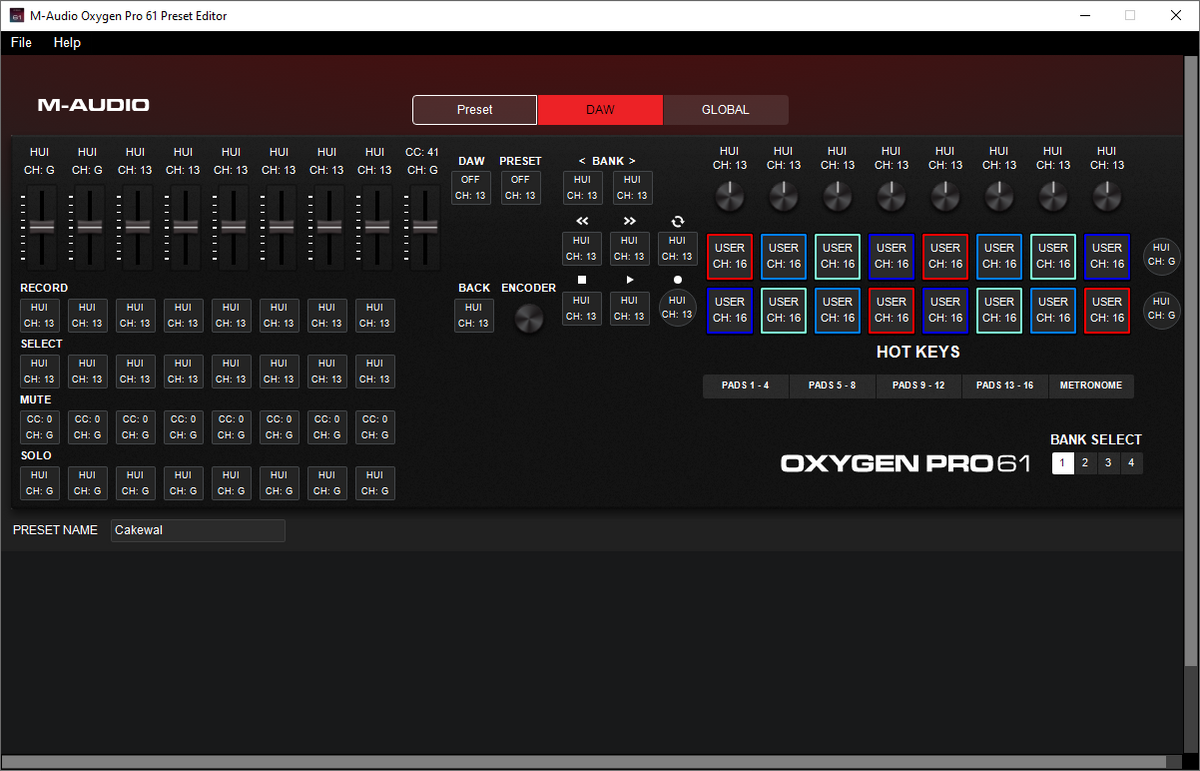
Task: Select bank 3 in Bank Select
Action: pos(1108,463)
